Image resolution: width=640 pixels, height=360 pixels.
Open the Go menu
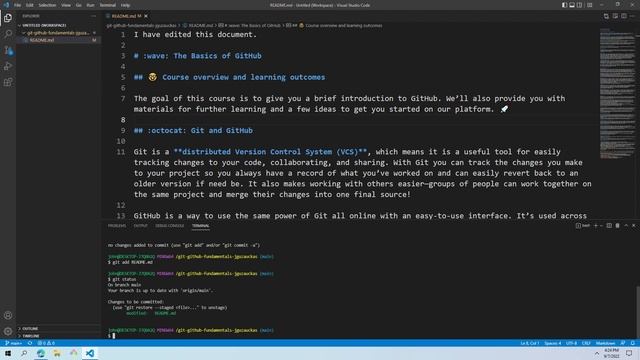tap(78, 5)
